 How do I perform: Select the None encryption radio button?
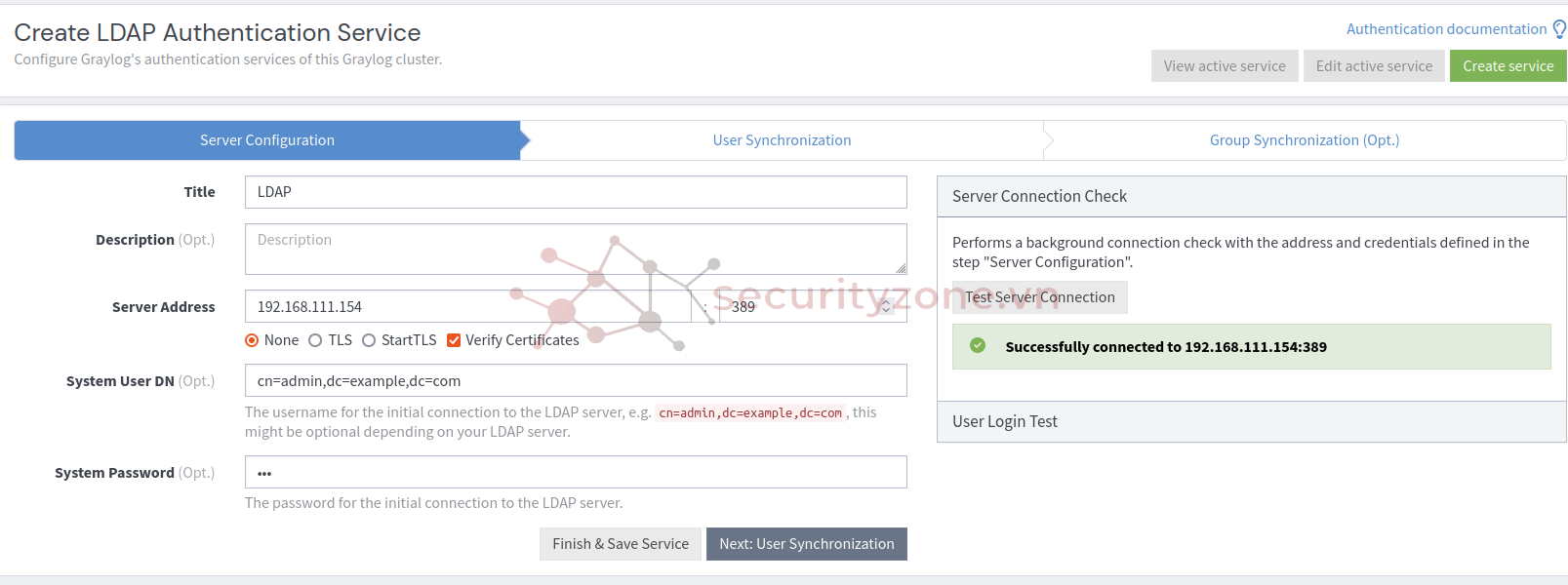(252, 340)
